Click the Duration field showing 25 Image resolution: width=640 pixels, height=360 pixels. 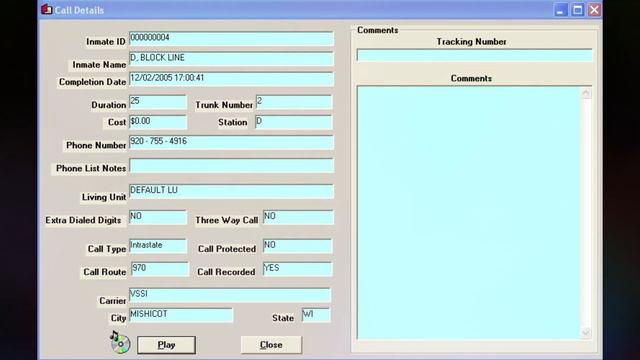click(x=158, y=102)
